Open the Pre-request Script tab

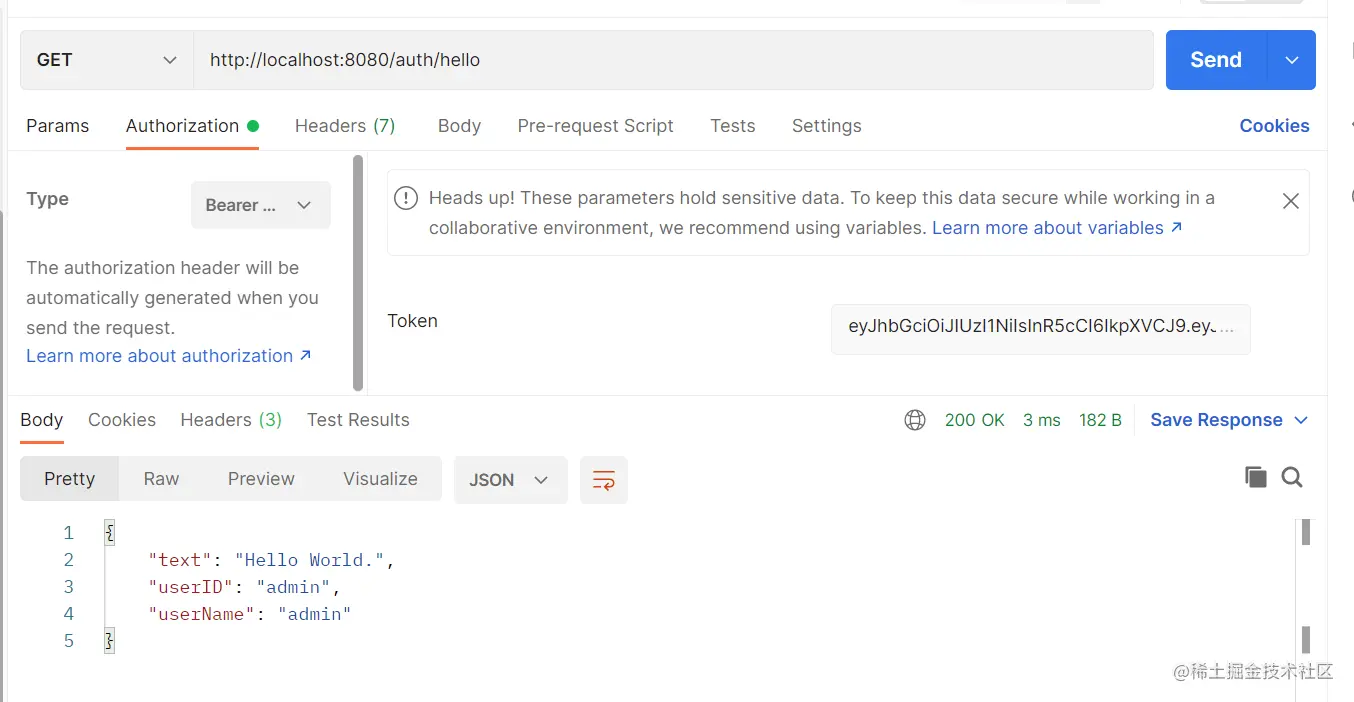595,126
